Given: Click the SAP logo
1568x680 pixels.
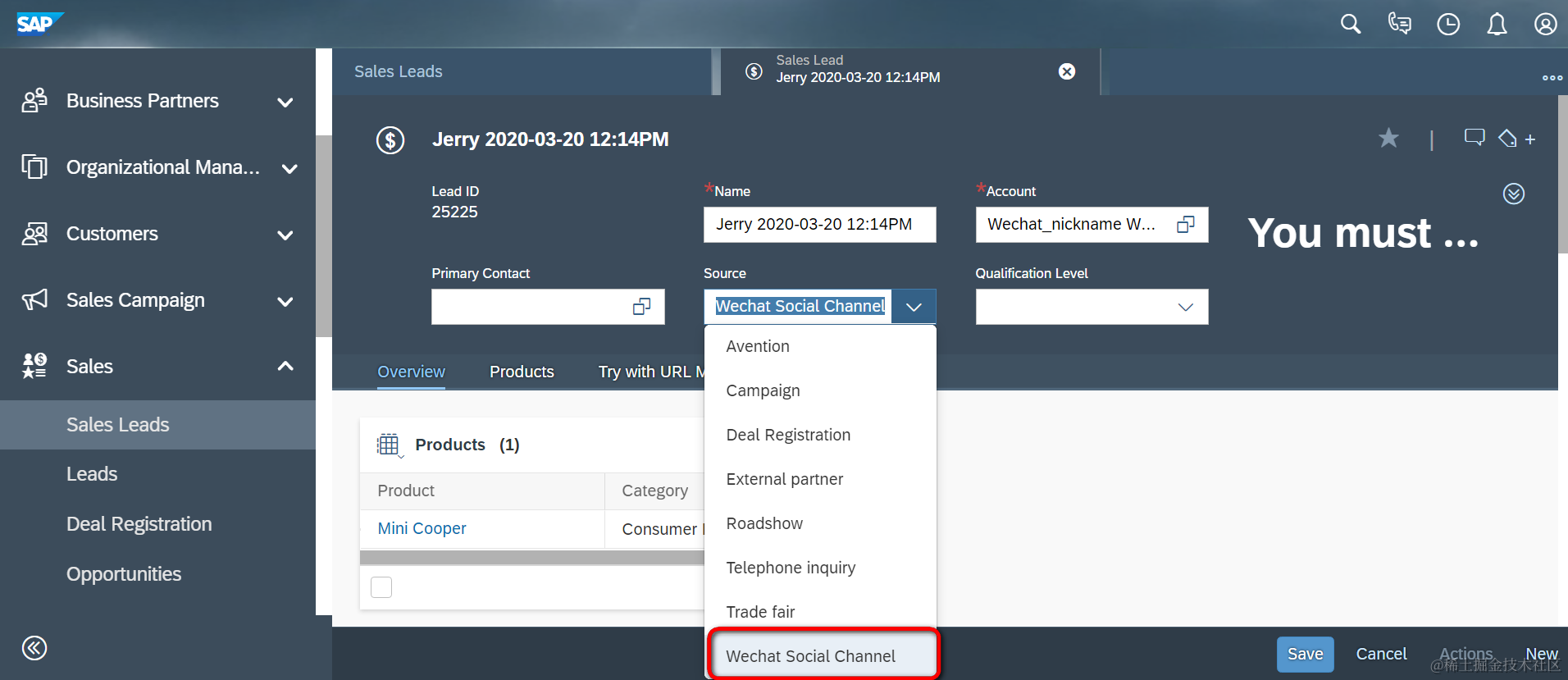Looking at the screenshot, I should tap(39, 23).
